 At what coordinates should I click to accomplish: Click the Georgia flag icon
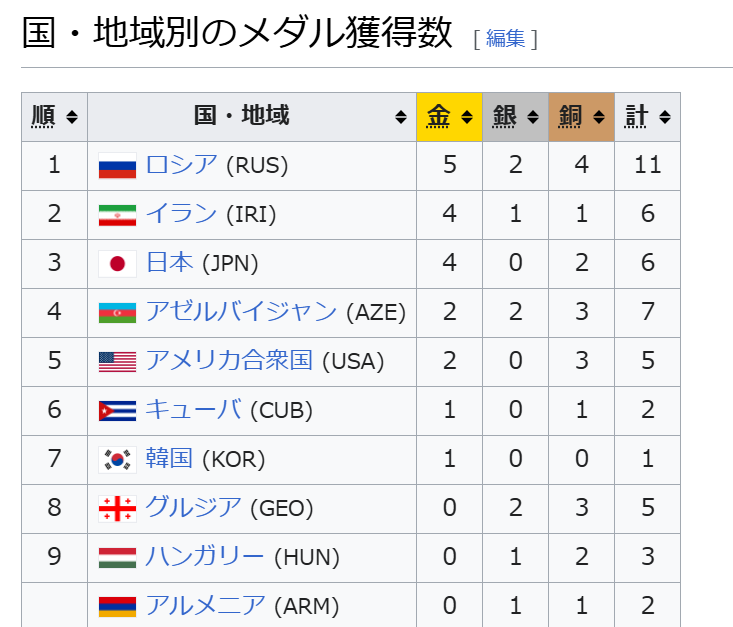pos(117,509)
